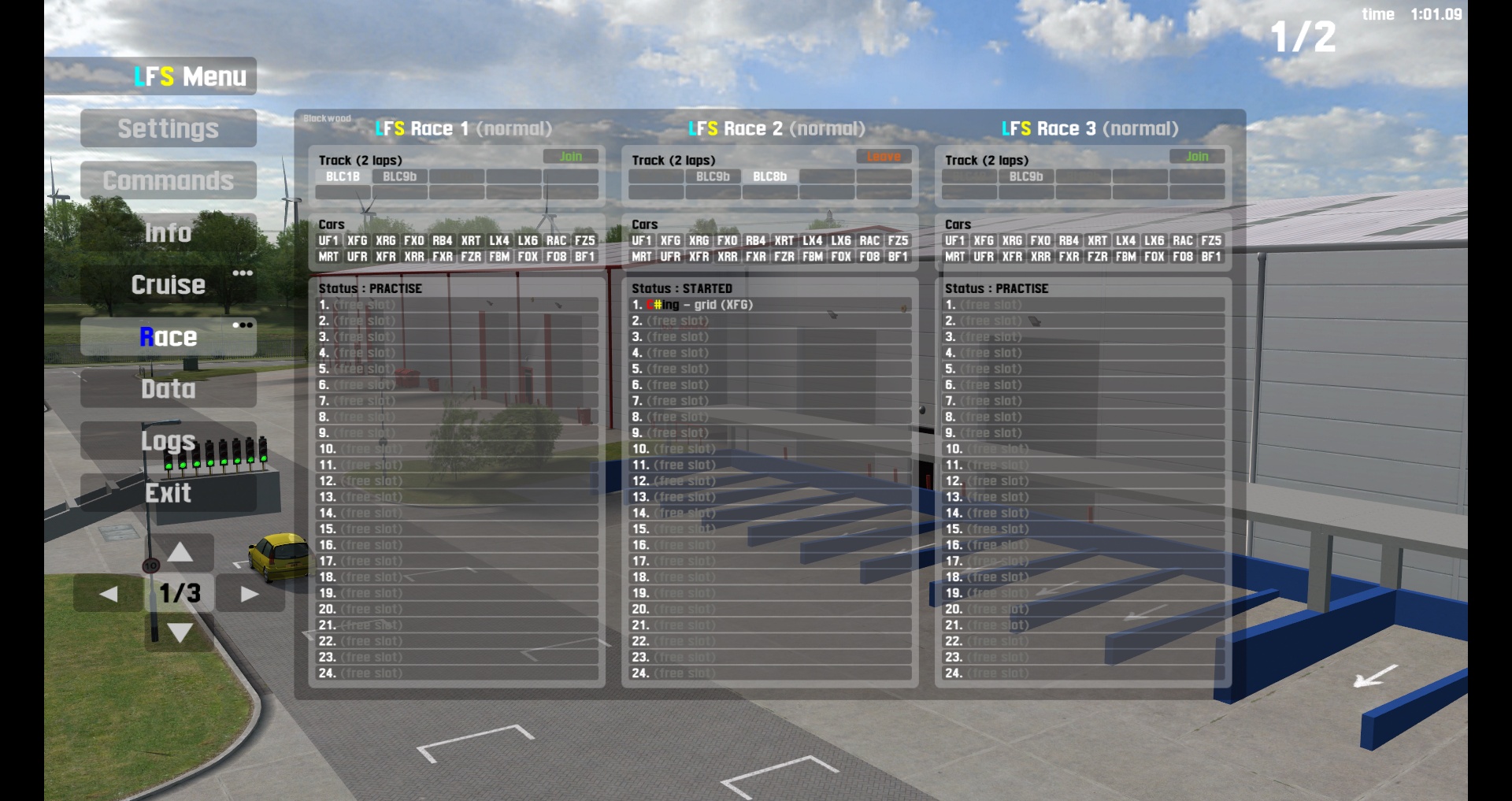The image size is (1512, 801).
Task: Click free slot 24 in Race 3
Action: point(1084,673)
